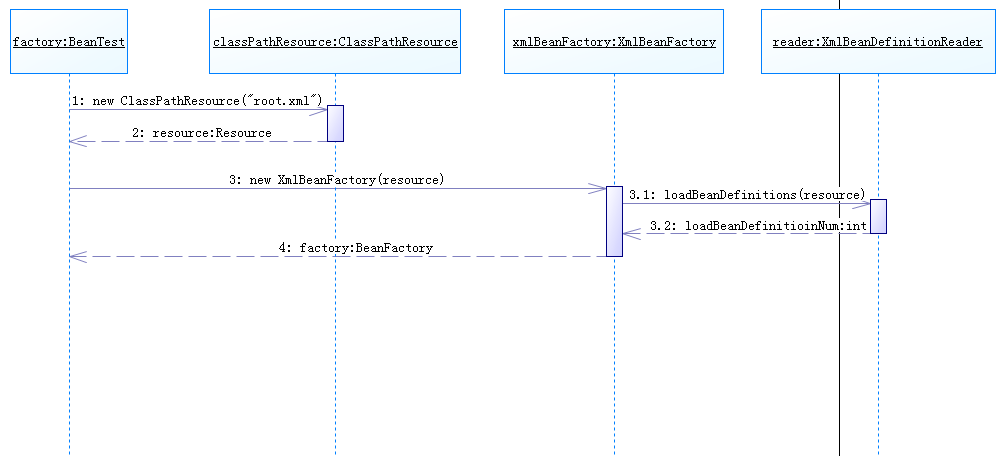Select the activation bar on ClassPathResource lifeline

click(x=336, y=123)
